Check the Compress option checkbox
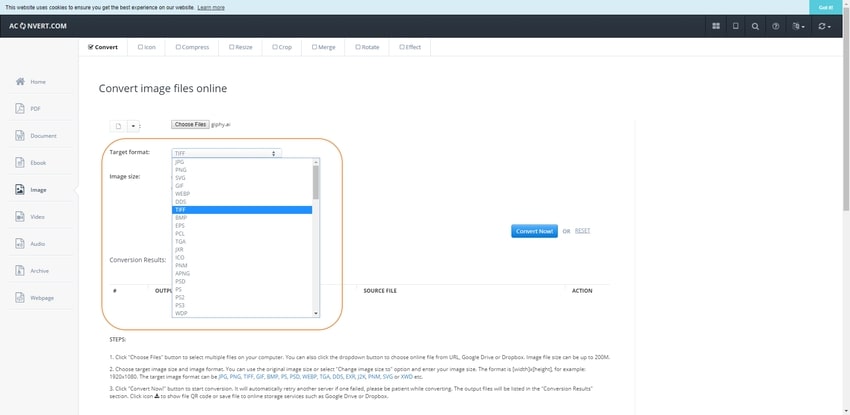This screenshot has height=415, width=850. (178, 46)
